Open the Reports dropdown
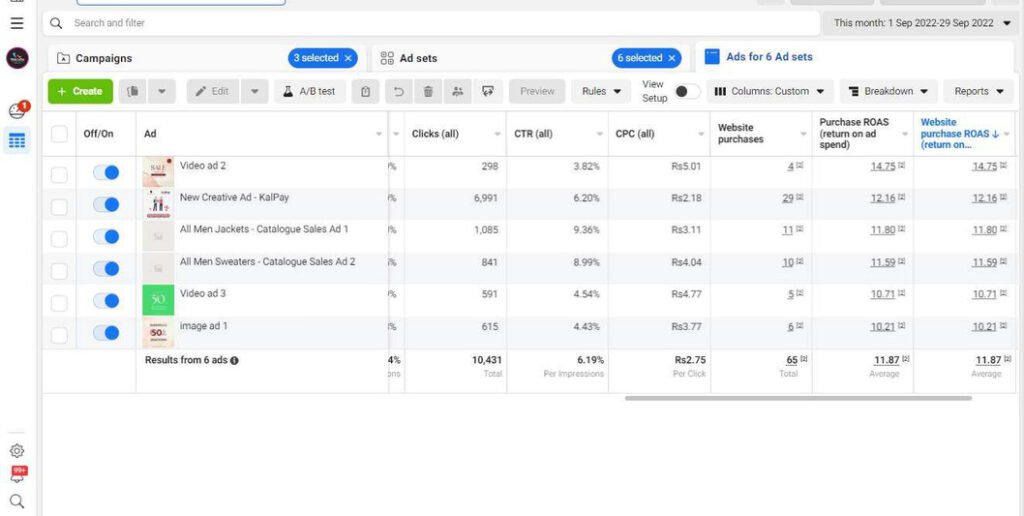The width and height of the screenshot is (1024, 516). coord(978,91)
